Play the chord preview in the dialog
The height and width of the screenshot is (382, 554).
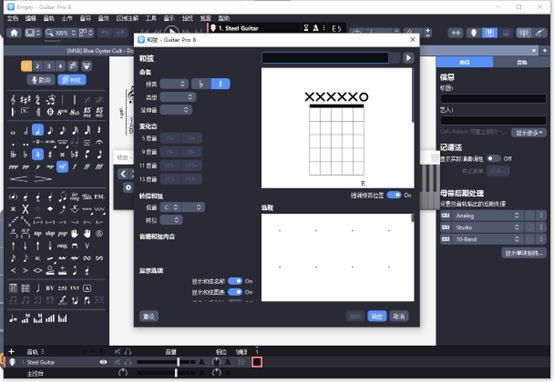pyautogui.click(x=408, y=58)
